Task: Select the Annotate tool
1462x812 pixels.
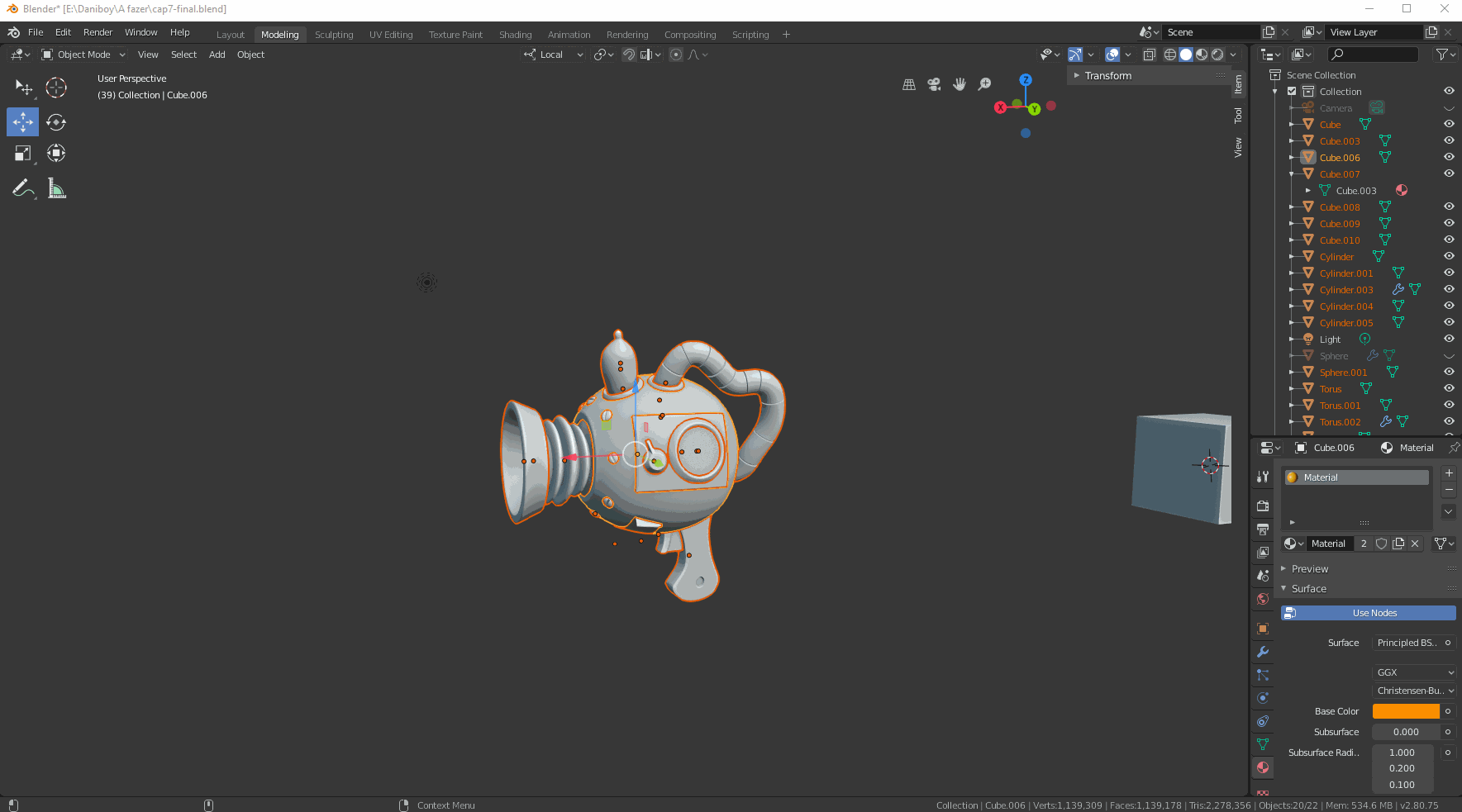Action: coord(23,189)
